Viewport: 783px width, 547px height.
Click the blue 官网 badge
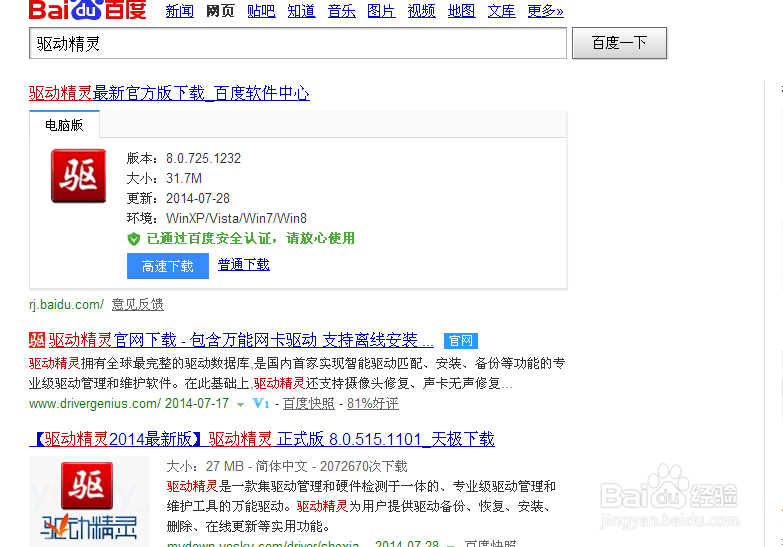coord(460,341)
